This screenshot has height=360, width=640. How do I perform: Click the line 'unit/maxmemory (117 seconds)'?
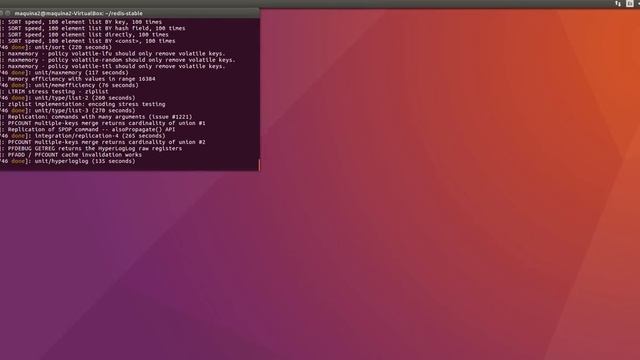(x=64, y=73)
